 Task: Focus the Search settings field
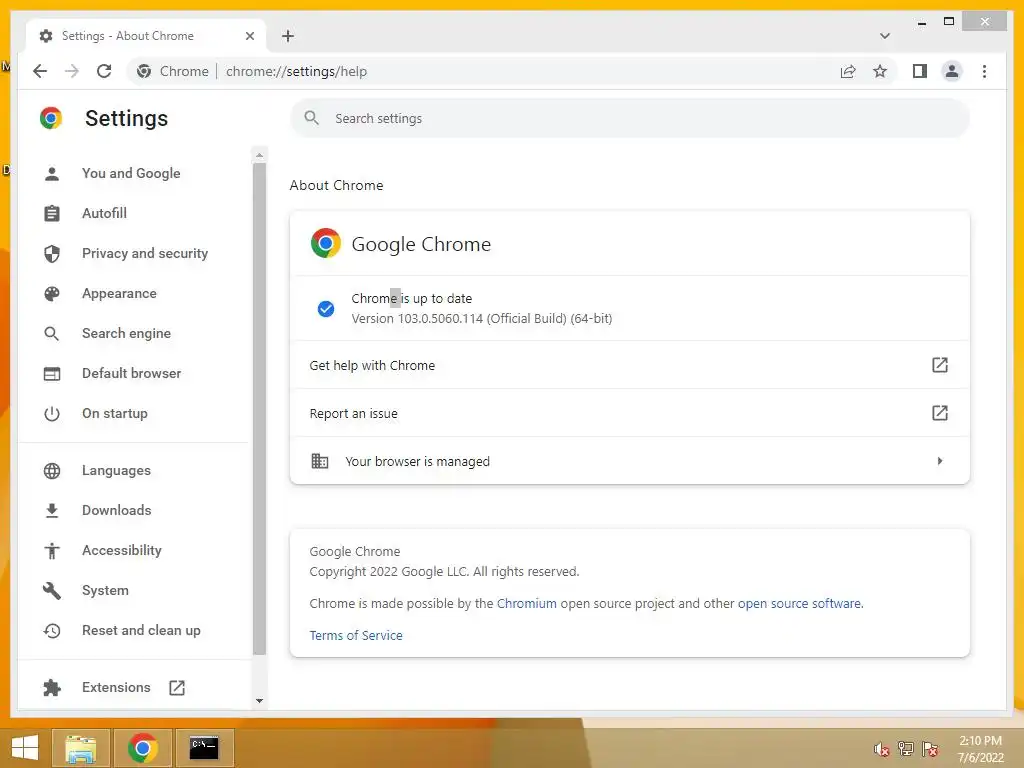coord(630,118)
